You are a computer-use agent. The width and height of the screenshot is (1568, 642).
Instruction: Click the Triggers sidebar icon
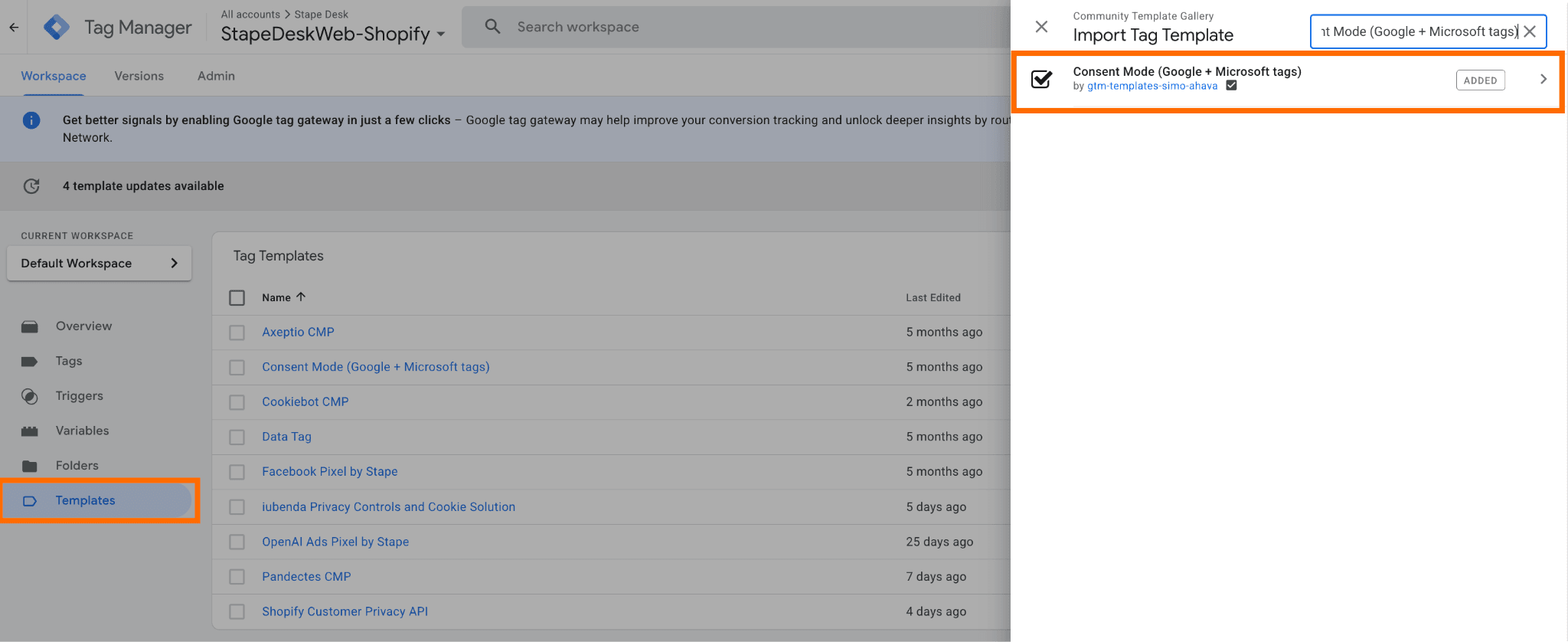[x=30, y=396]
